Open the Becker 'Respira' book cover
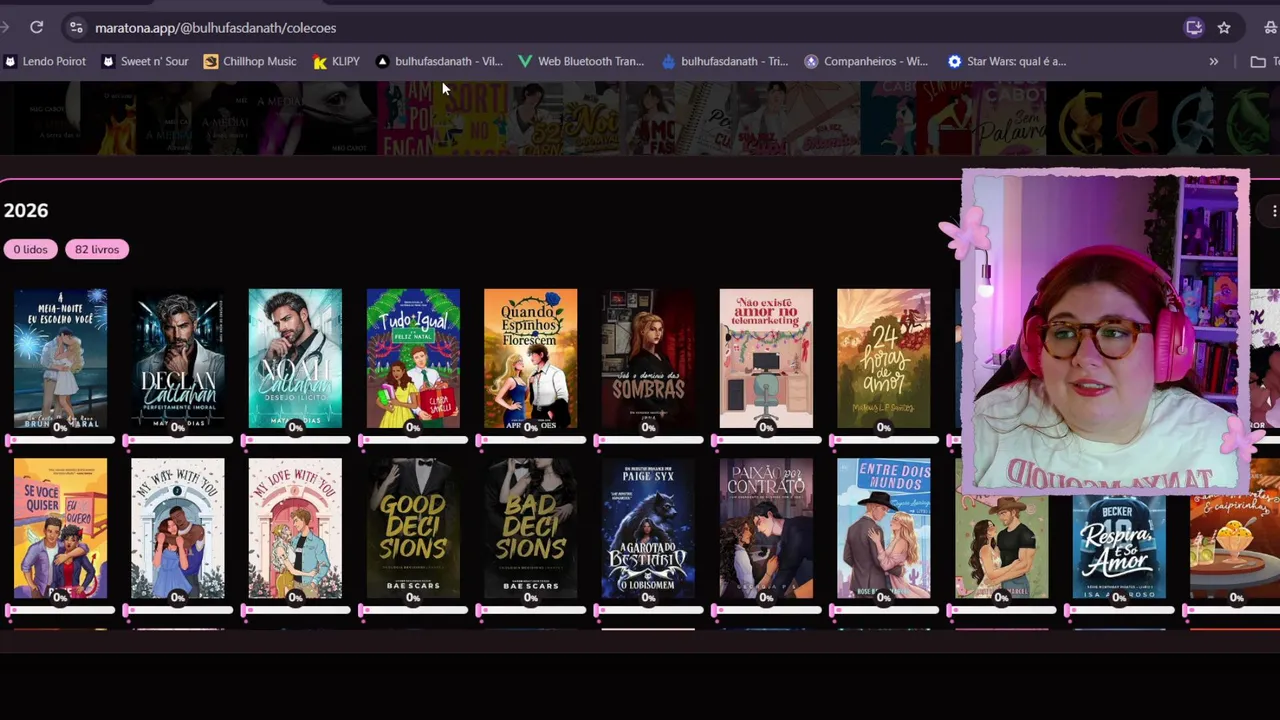Viewport: 1280px width, 720px height. pos(1119,545)
